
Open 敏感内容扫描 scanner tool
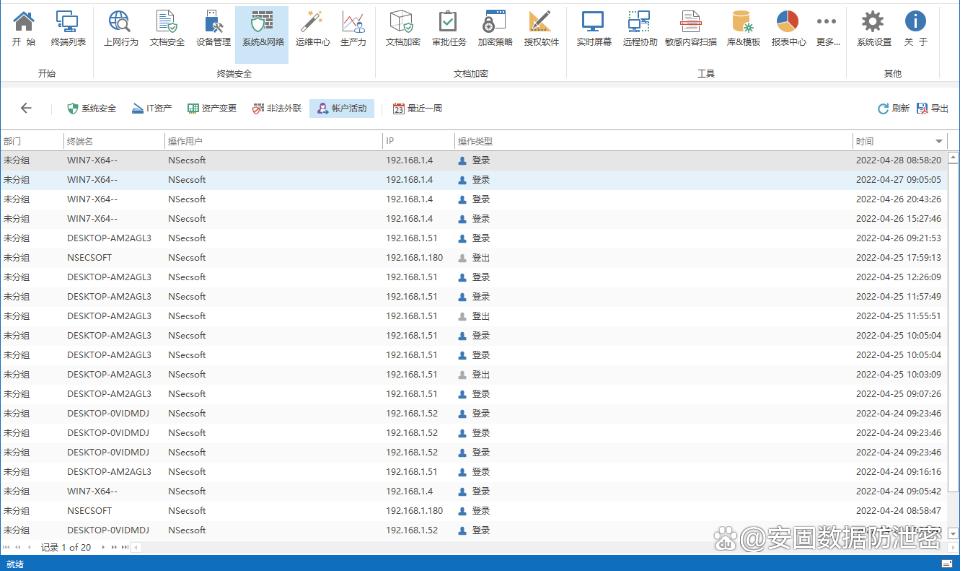[690, 28]
